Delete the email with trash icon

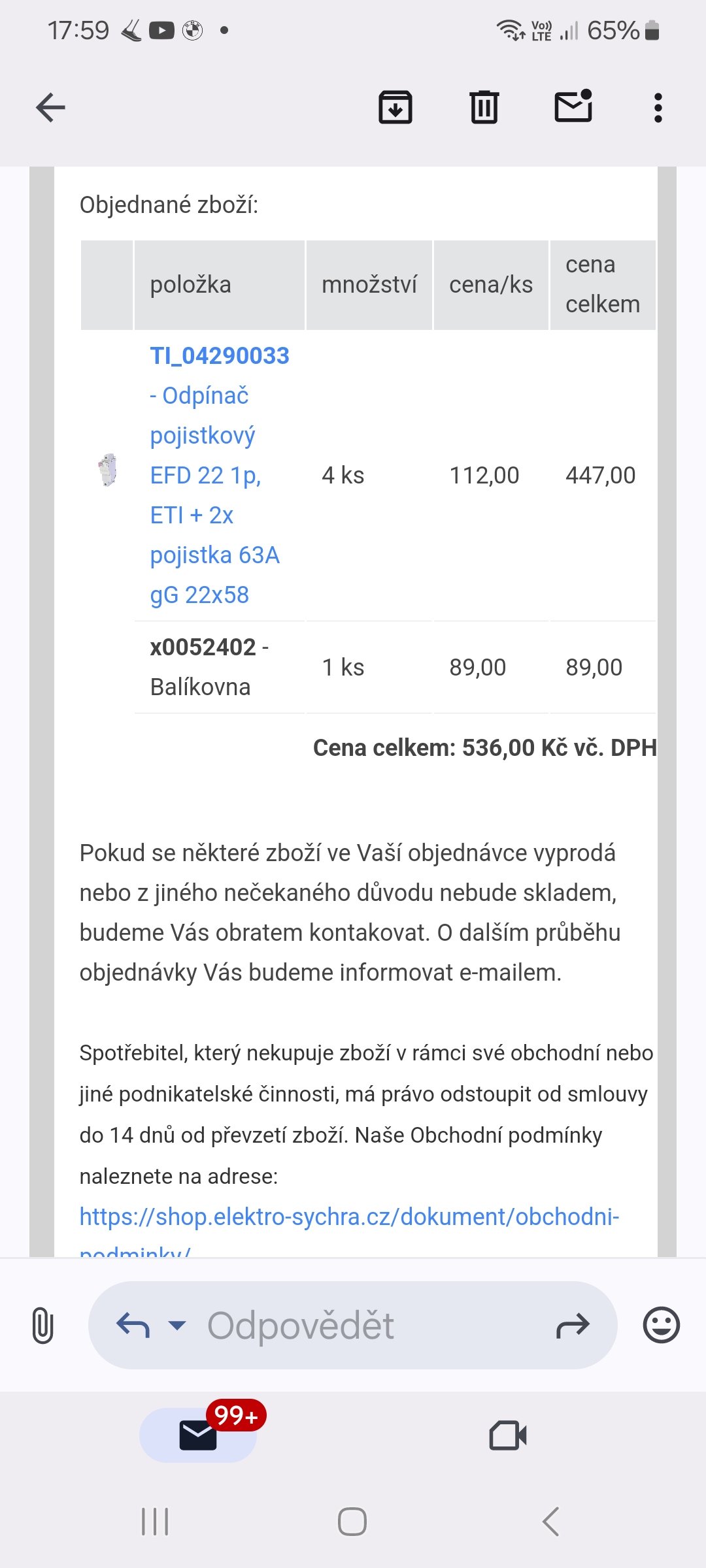(x=484, y=108)
